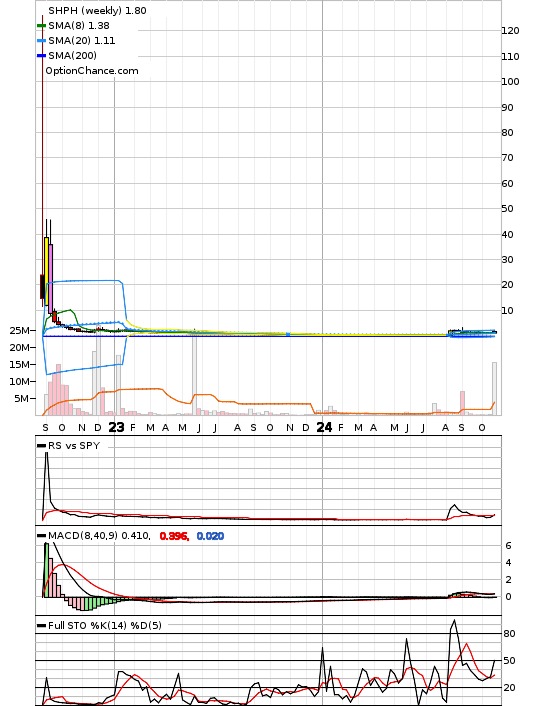The width and height of the screenshot is (542, 706).
Task: Click the OptionChance.com watermark text
Action: [92, 71]
